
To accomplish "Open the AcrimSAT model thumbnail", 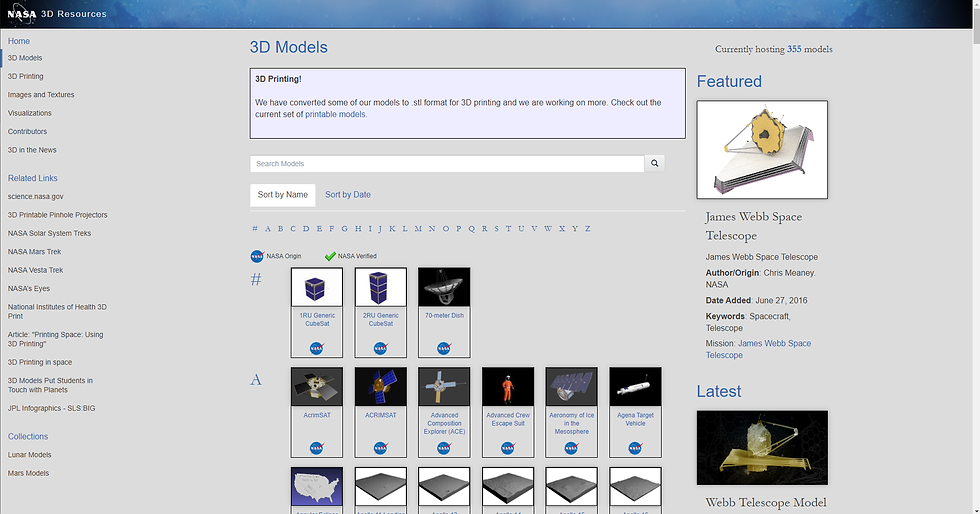I will [x=317, y=387].
